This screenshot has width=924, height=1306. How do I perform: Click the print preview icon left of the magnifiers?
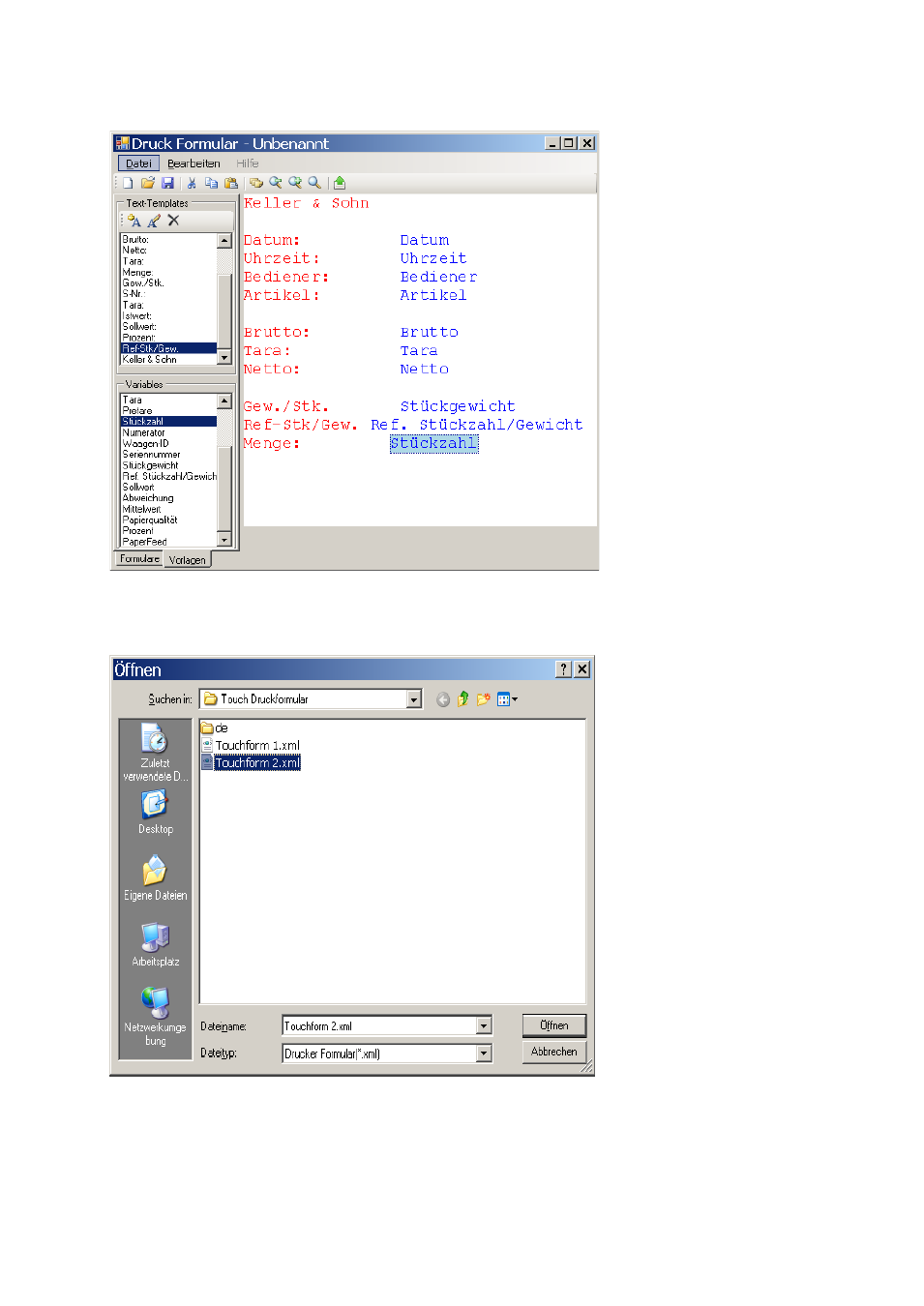coord(256,183)
